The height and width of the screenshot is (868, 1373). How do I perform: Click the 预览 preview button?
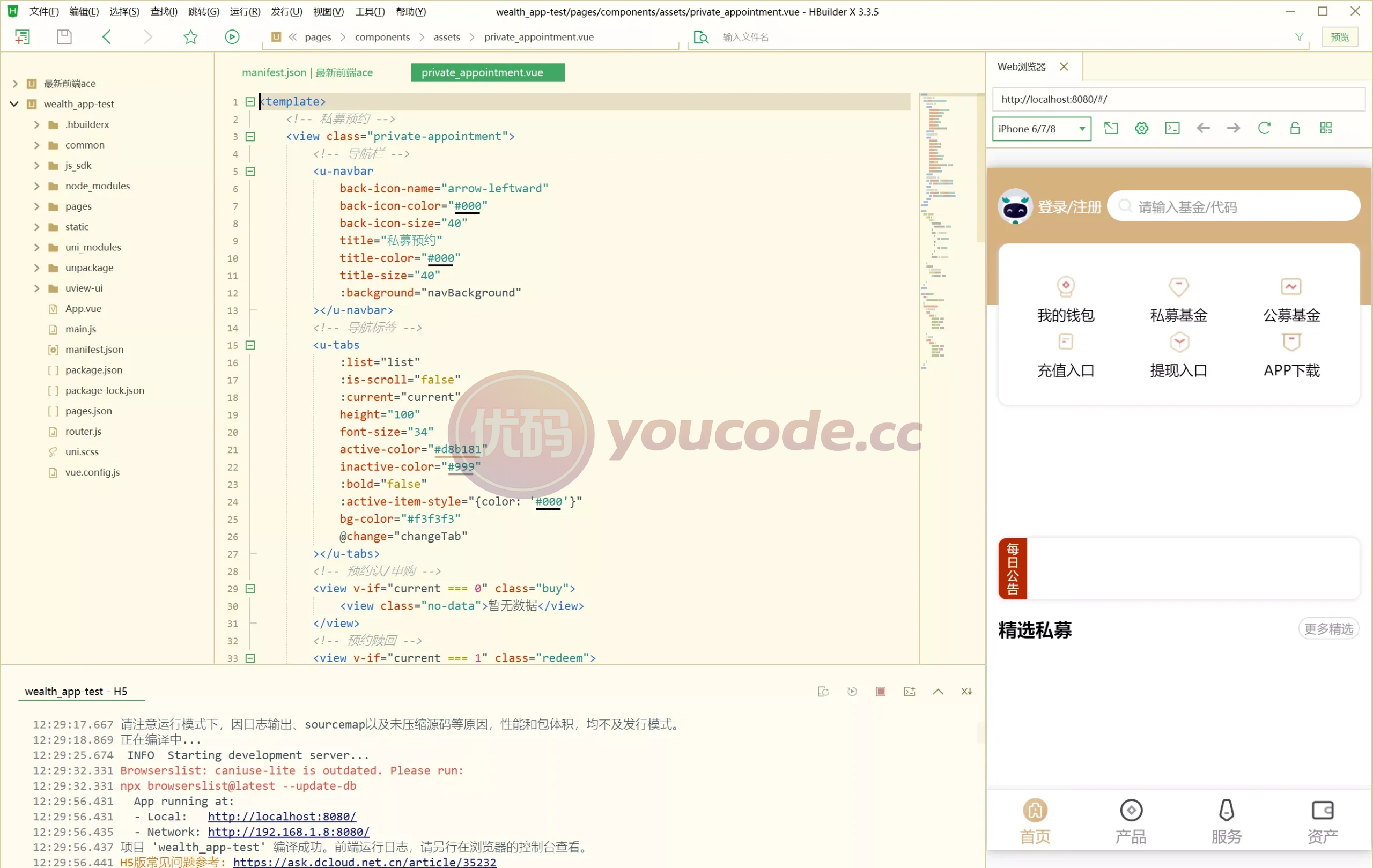tap(1339, 37)
